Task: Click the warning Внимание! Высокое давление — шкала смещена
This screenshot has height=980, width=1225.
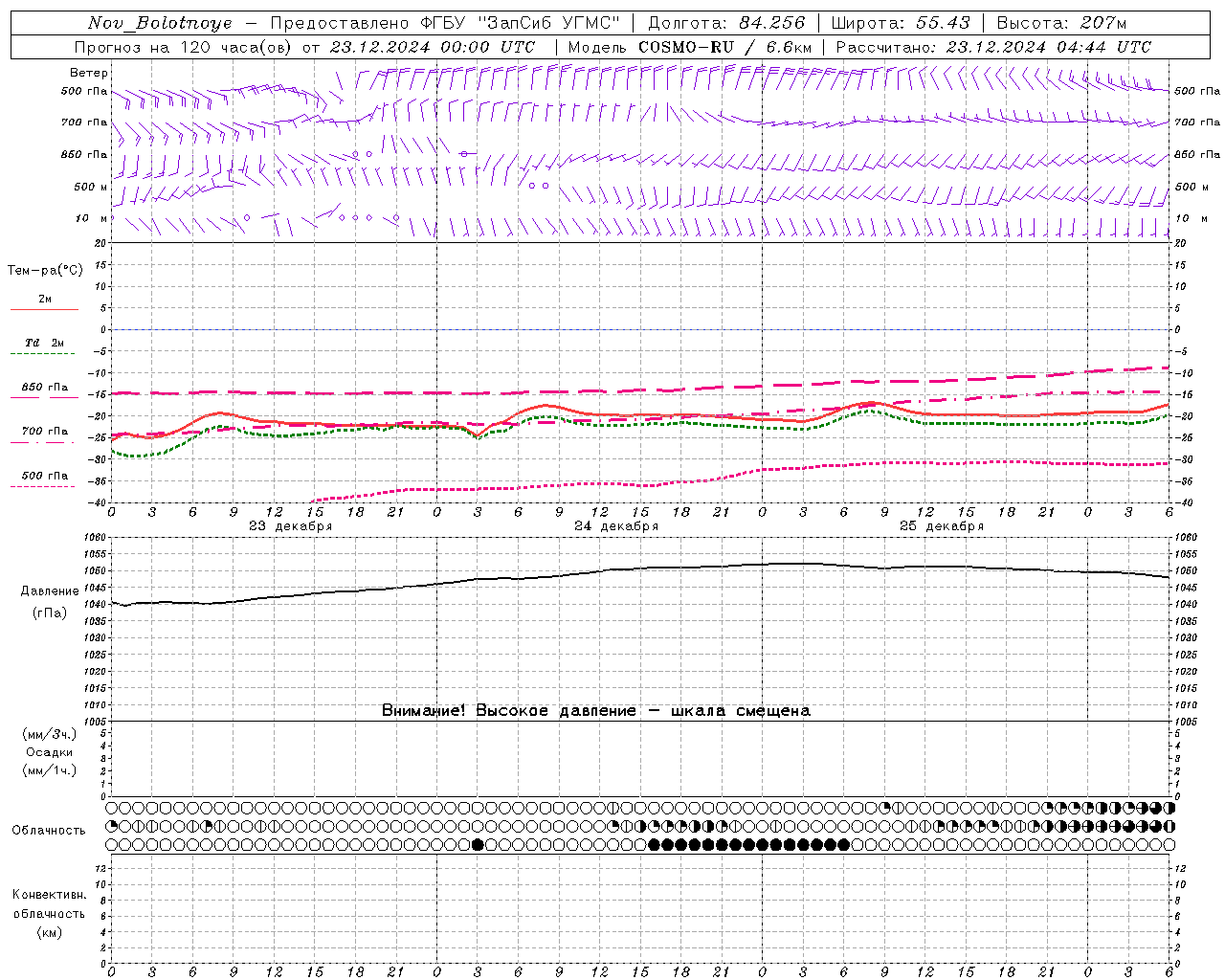Action: (x=595, y=711)
